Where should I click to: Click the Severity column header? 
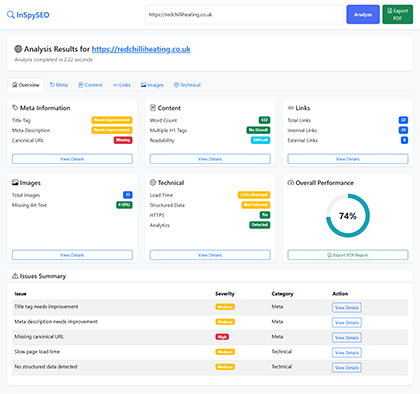coord(225,294)
